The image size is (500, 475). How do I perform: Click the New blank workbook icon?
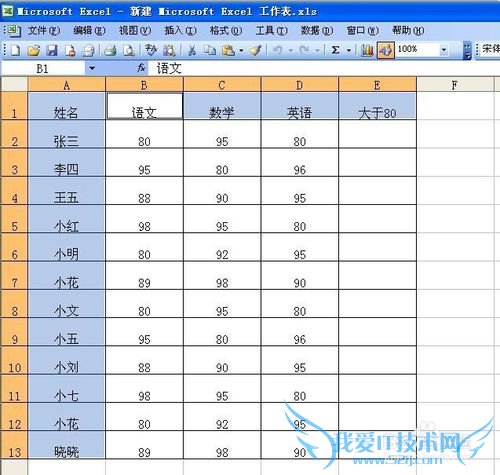[15, 50]
